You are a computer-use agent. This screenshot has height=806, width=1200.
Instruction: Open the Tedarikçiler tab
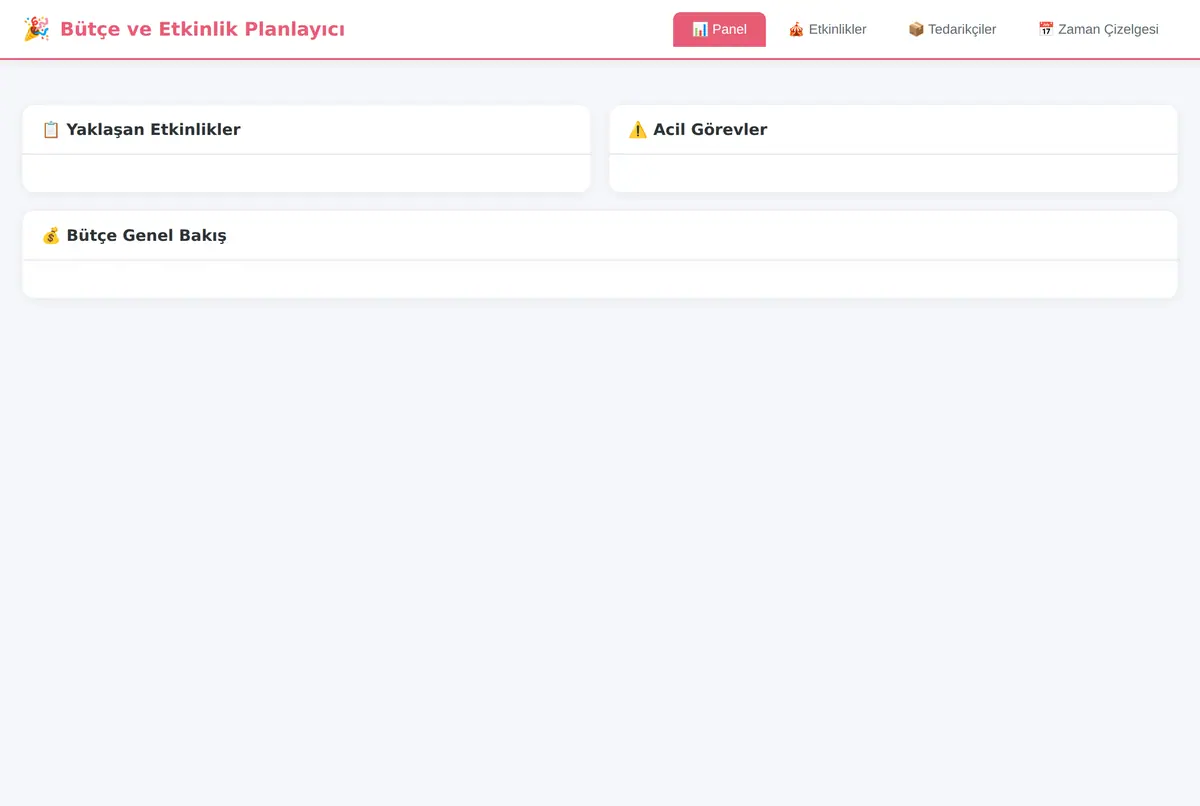[x=952, y=29]
